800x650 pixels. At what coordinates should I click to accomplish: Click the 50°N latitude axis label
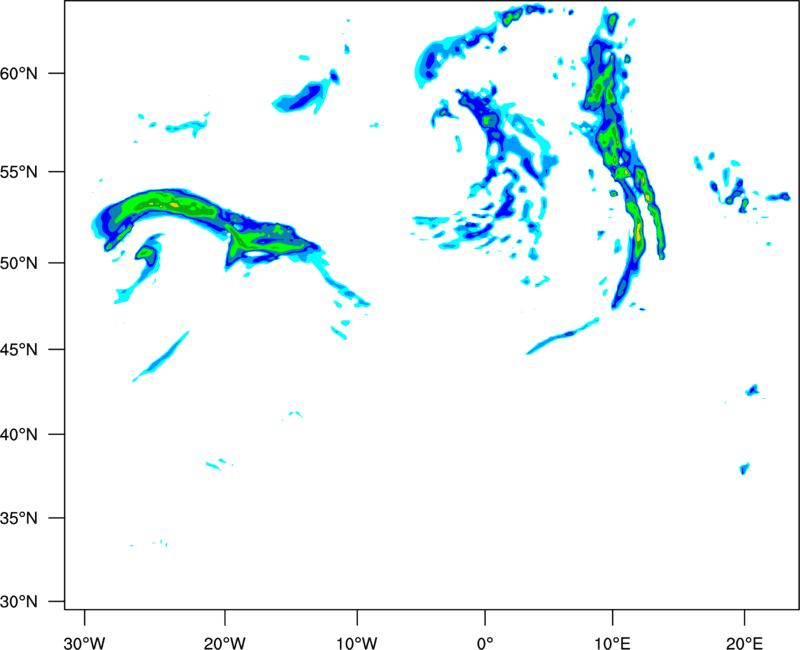tap(19, 264)
